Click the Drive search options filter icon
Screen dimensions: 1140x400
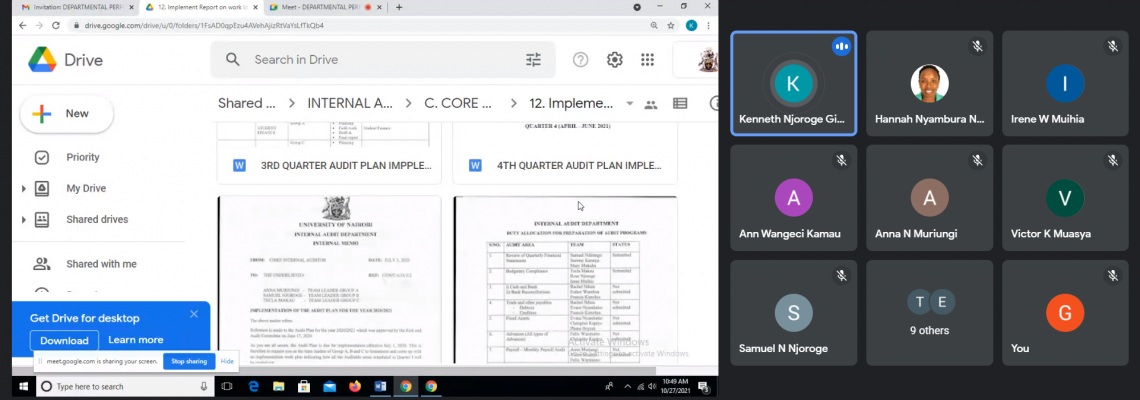533,60
